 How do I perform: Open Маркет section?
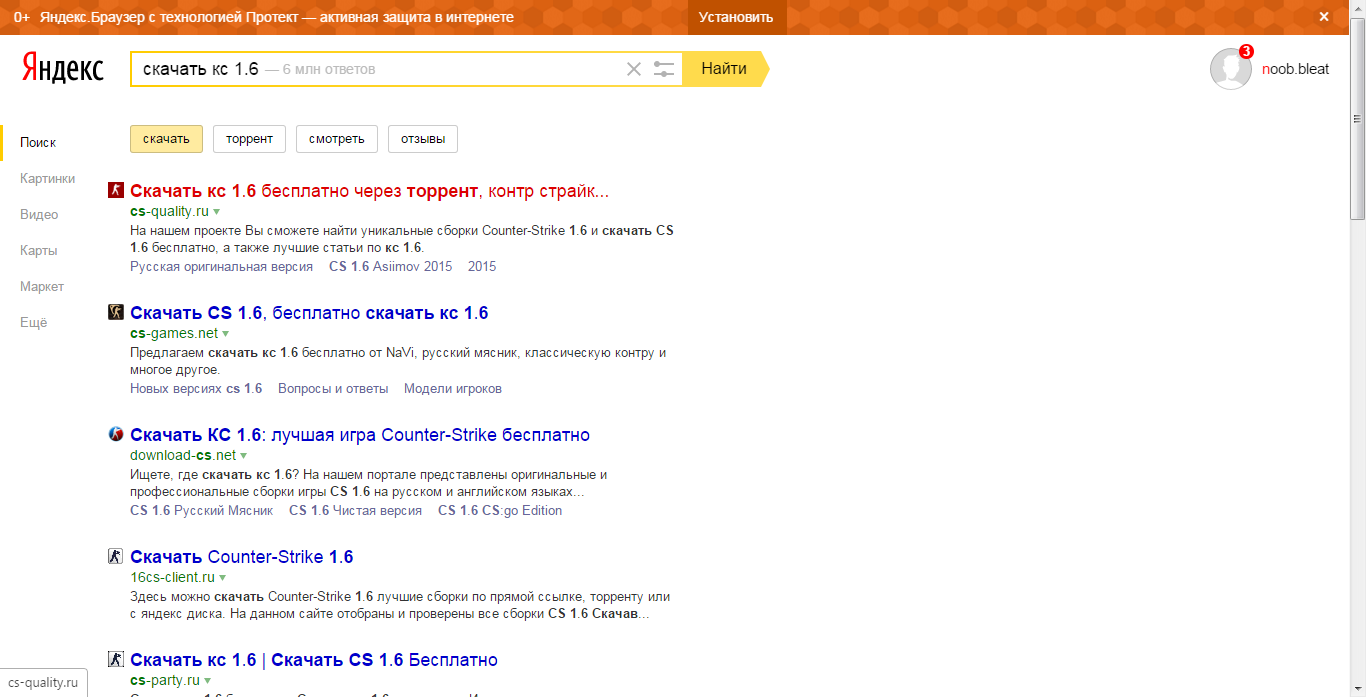click(42, 287)
